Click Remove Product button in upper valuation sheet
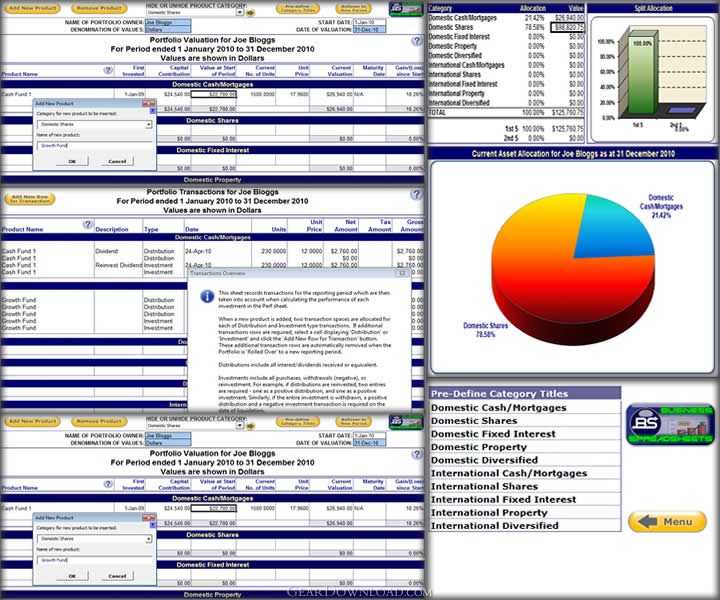Viewport: 720px width, 600px height. [x=99, y=8]
